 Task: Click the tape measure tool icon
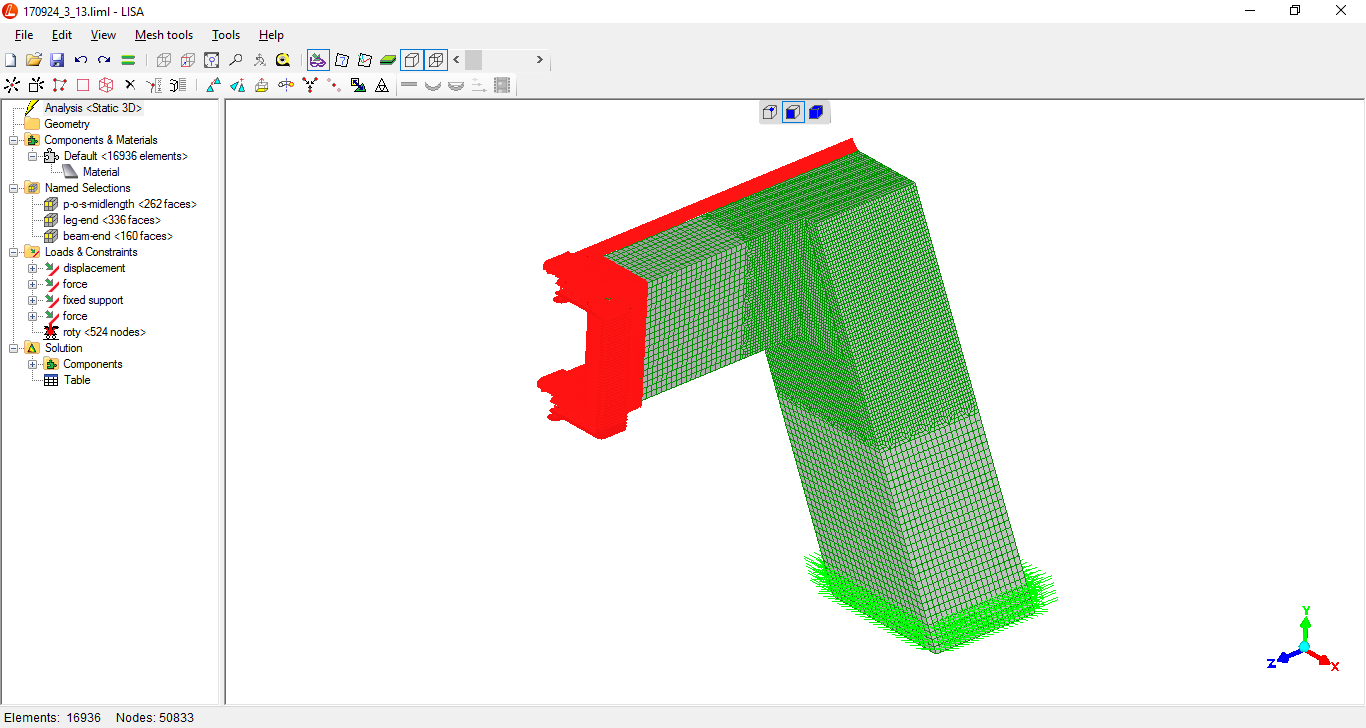[283, 60]
